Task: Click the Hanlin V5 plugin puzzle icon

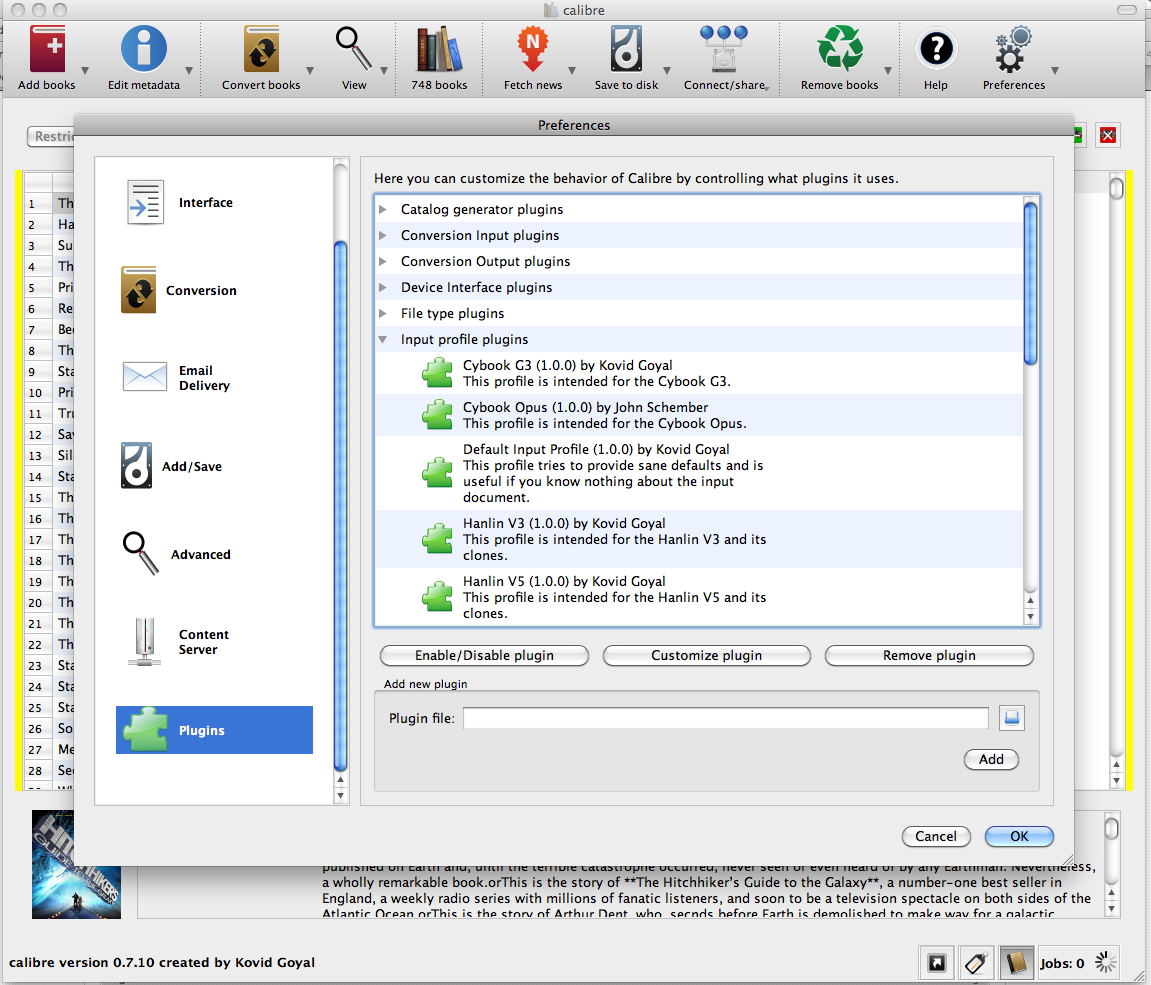Action: (x=437, y=597)
